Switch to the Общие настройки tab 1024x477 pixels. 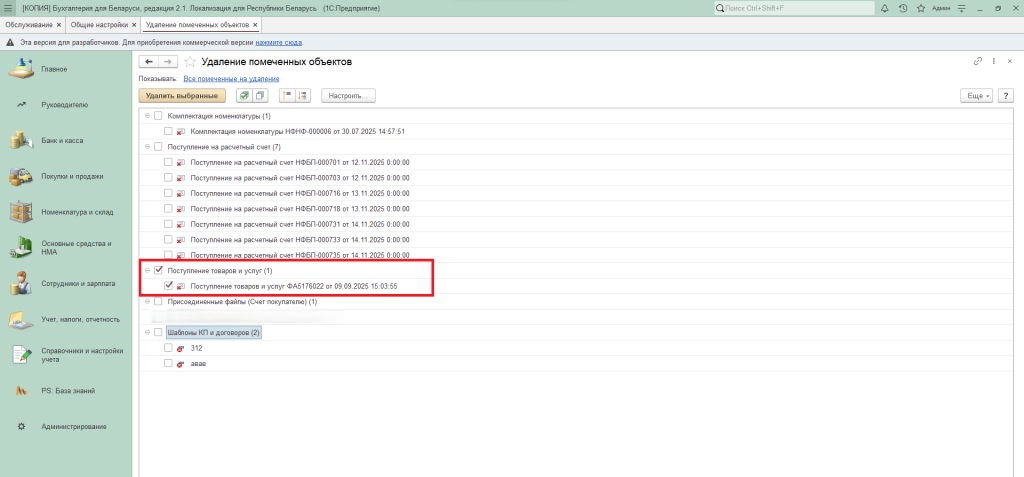point(98,24)
